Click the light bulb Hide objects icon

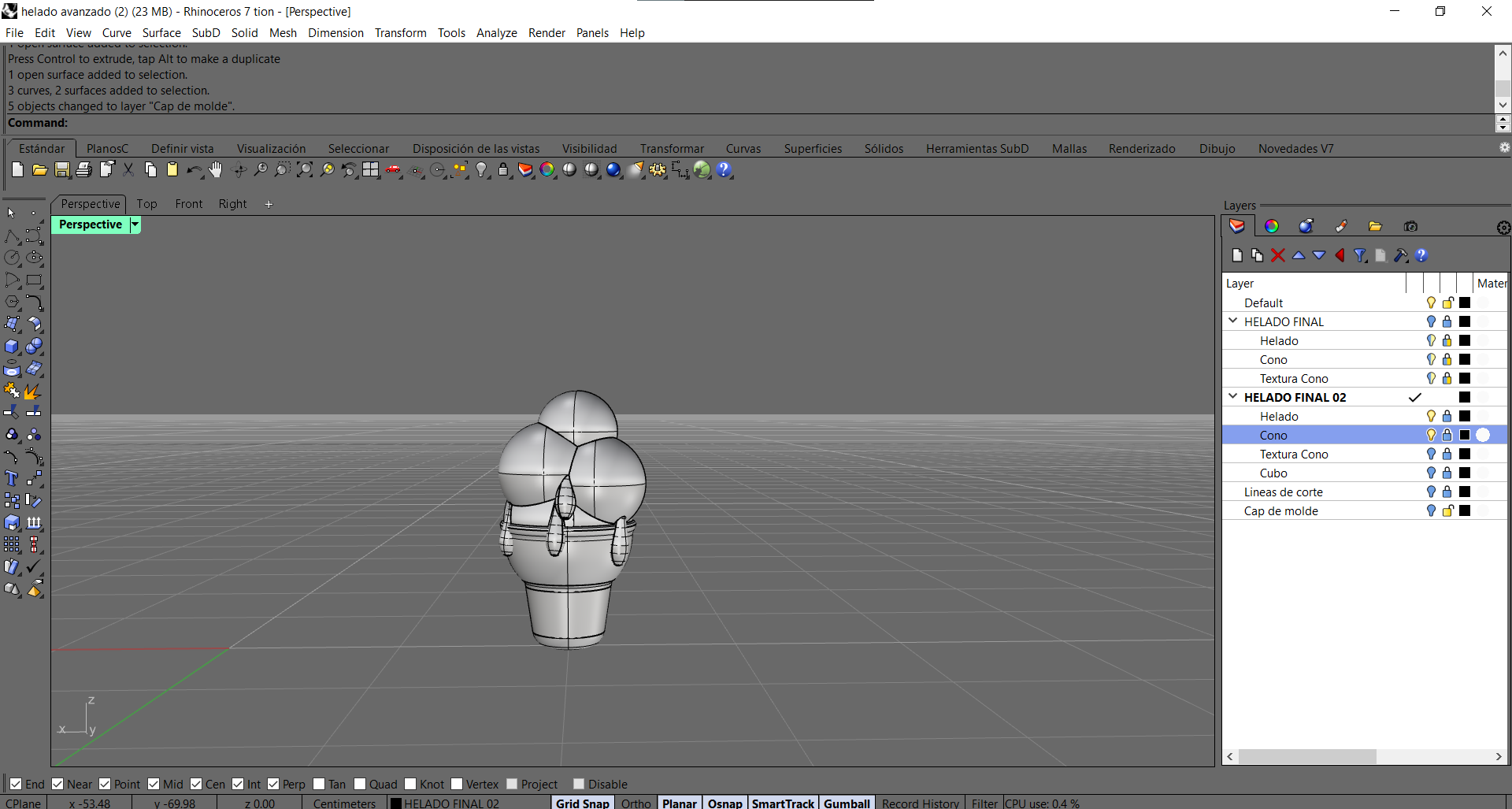[482, 169]
